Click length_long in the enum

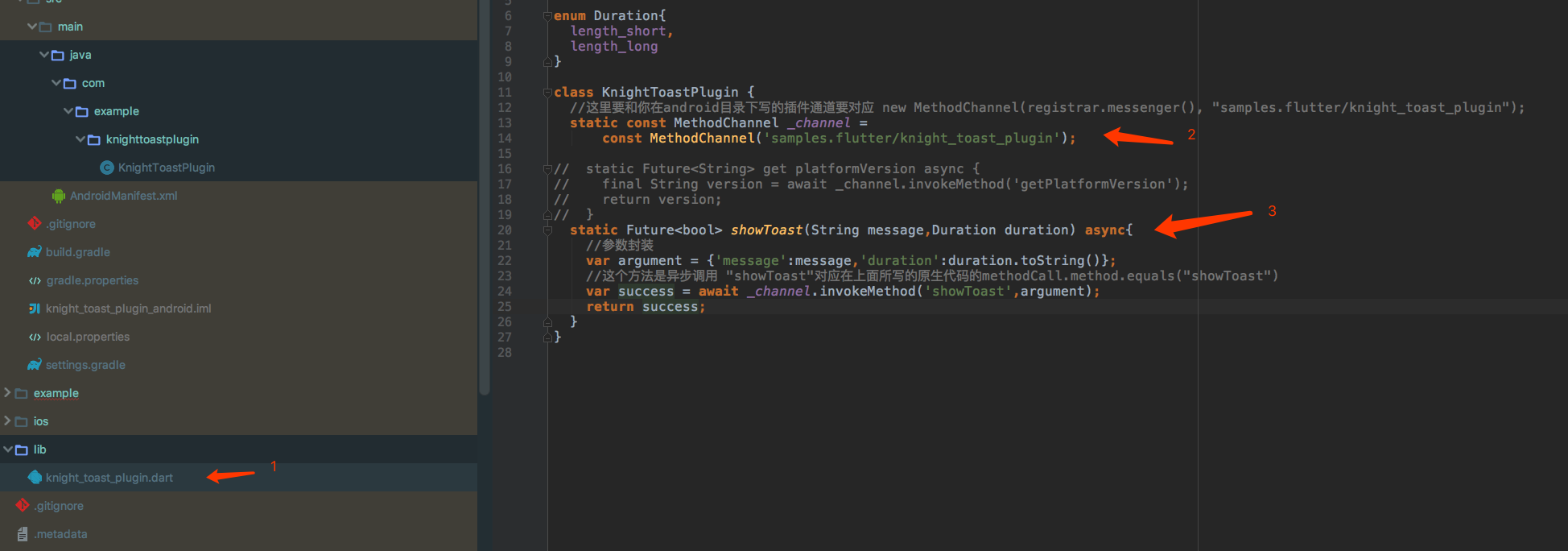[614, 47]
